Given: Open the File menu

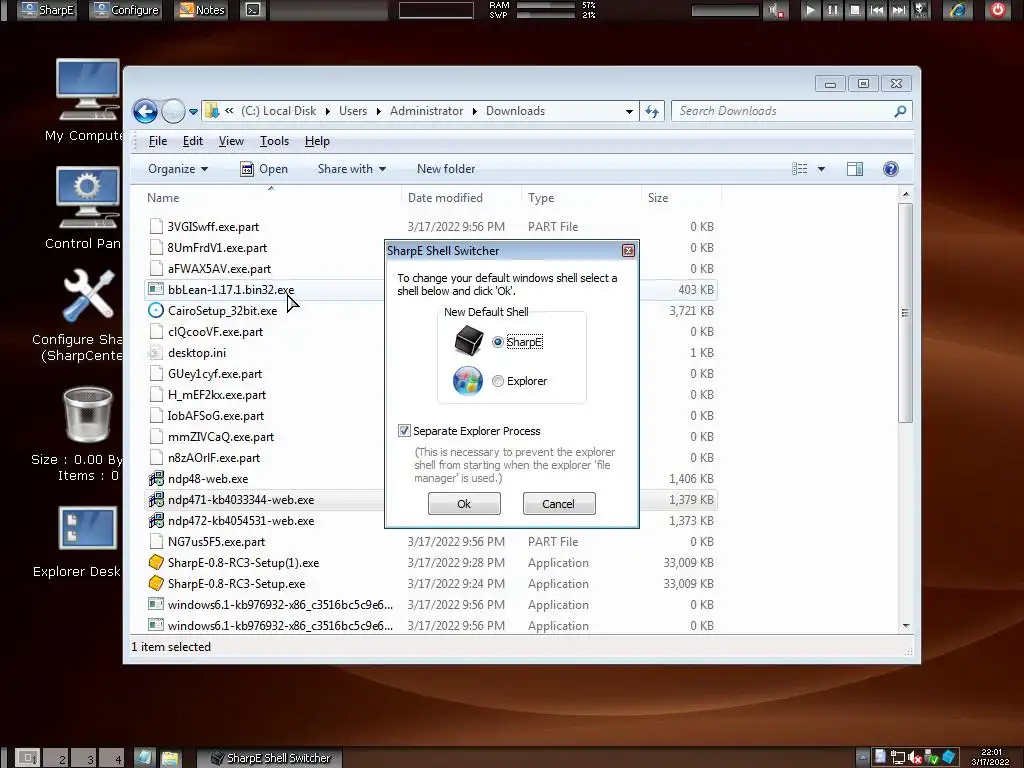Looking at the screenshot, I should click(157, 141).
